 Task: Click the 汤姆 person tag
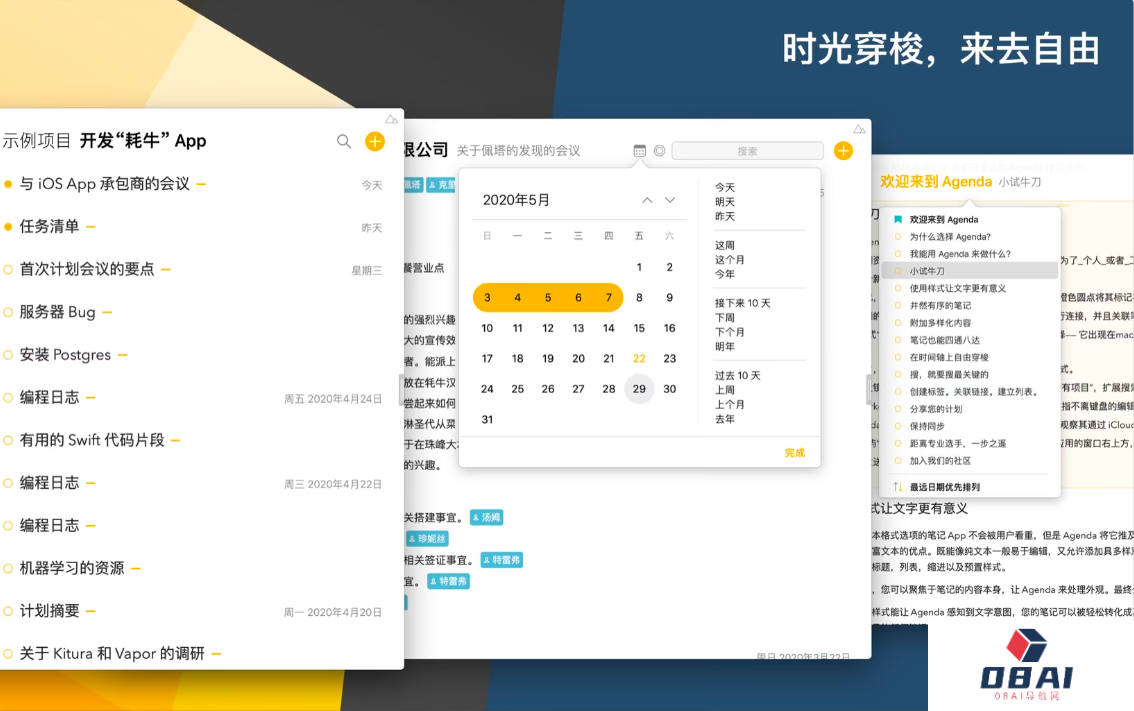[486, 517]
